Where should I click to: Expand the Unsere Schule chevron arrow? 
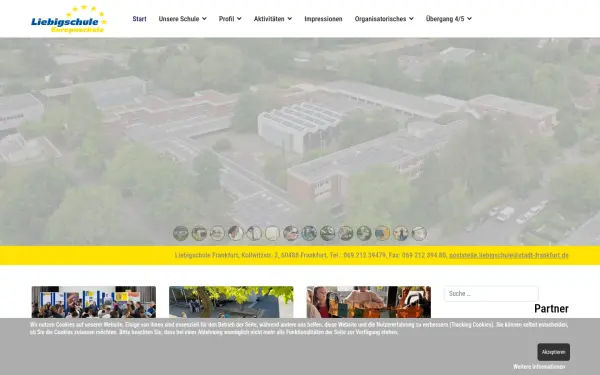[204, 19]
